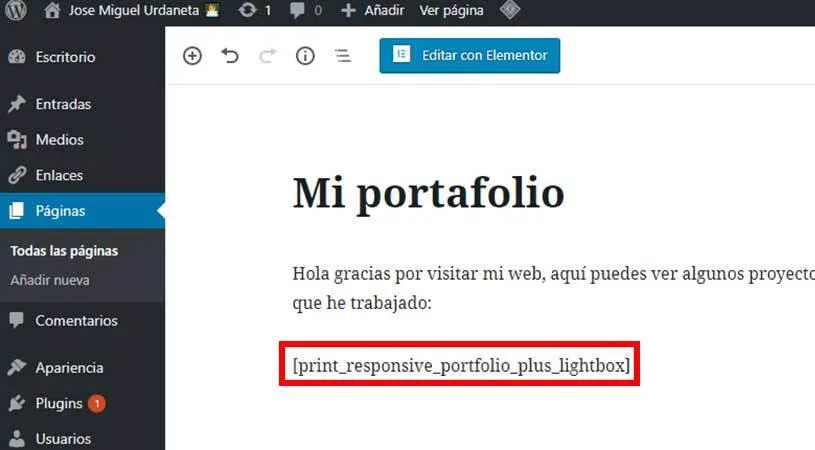815x450 pixels.
Task: Click the add block plus icon
Action: [x=192, y=56]
